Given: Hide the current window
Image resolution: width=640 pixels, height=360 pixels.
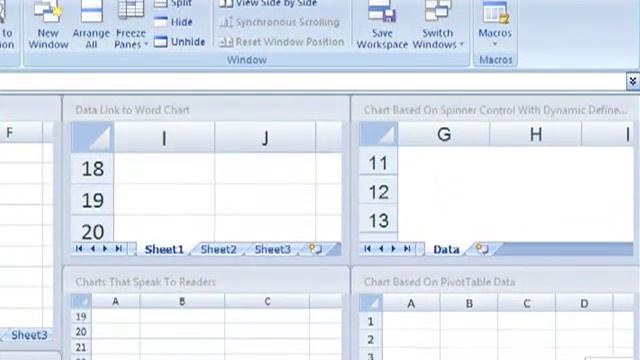Looking at the screenshot, I should (x=173, y=22).
